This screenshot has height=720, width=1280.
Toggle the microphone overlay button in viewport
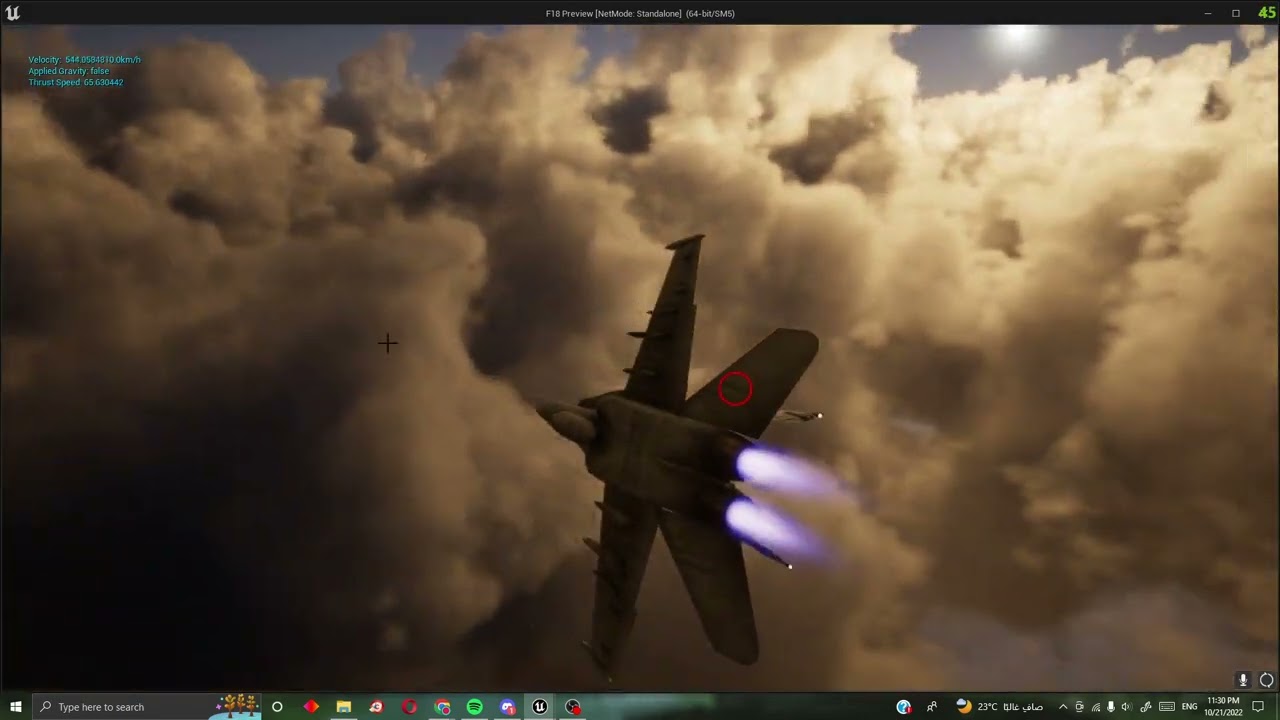[1243, 680]
